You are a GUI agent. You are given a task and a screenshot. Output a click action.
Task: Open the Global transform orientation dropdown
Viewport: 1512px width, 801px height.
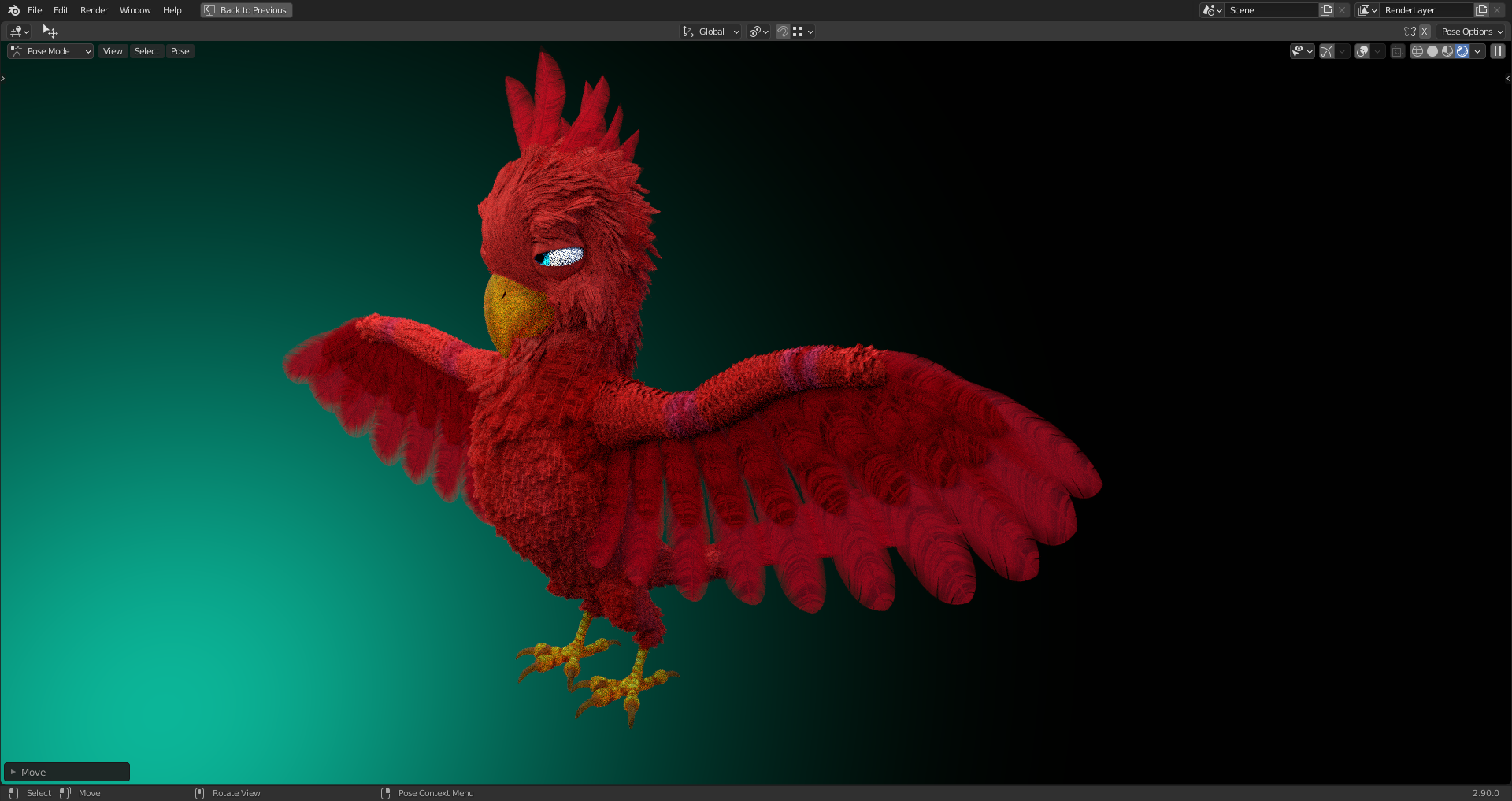[x=710, y=32]
